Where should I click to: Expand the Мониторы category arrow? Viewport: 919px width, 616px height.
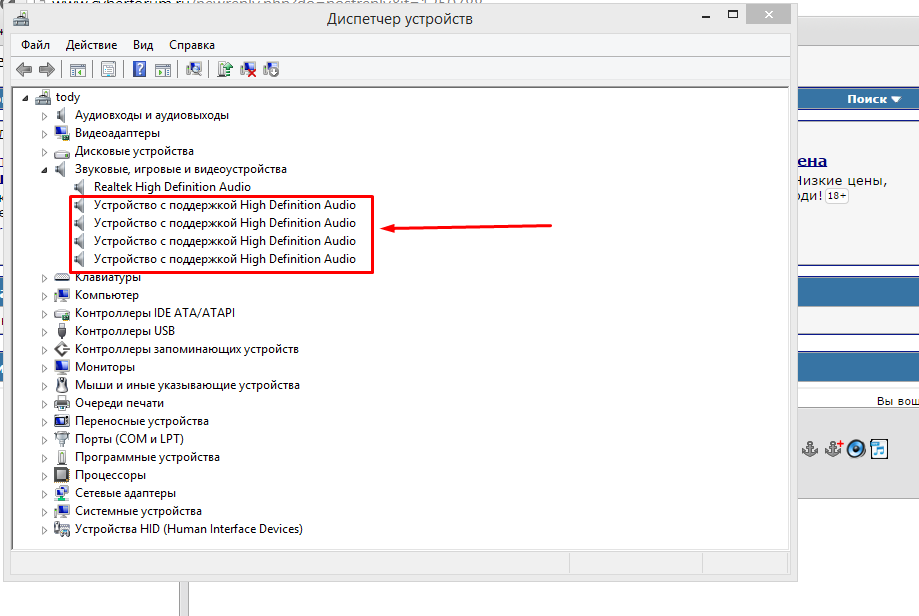click(x=45, y=368)
